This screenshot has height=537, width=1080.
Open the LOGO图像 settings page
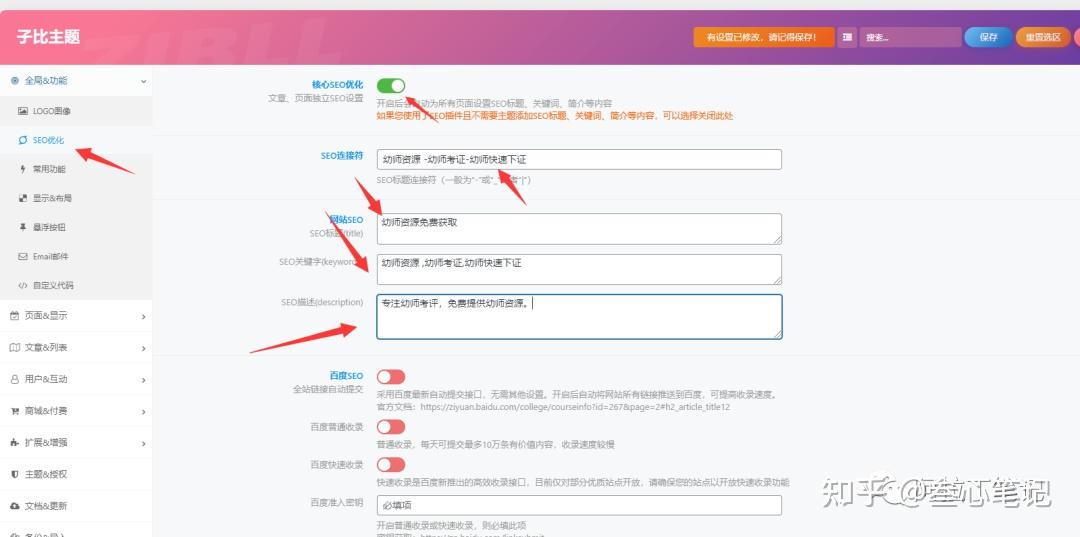point(76,111)
